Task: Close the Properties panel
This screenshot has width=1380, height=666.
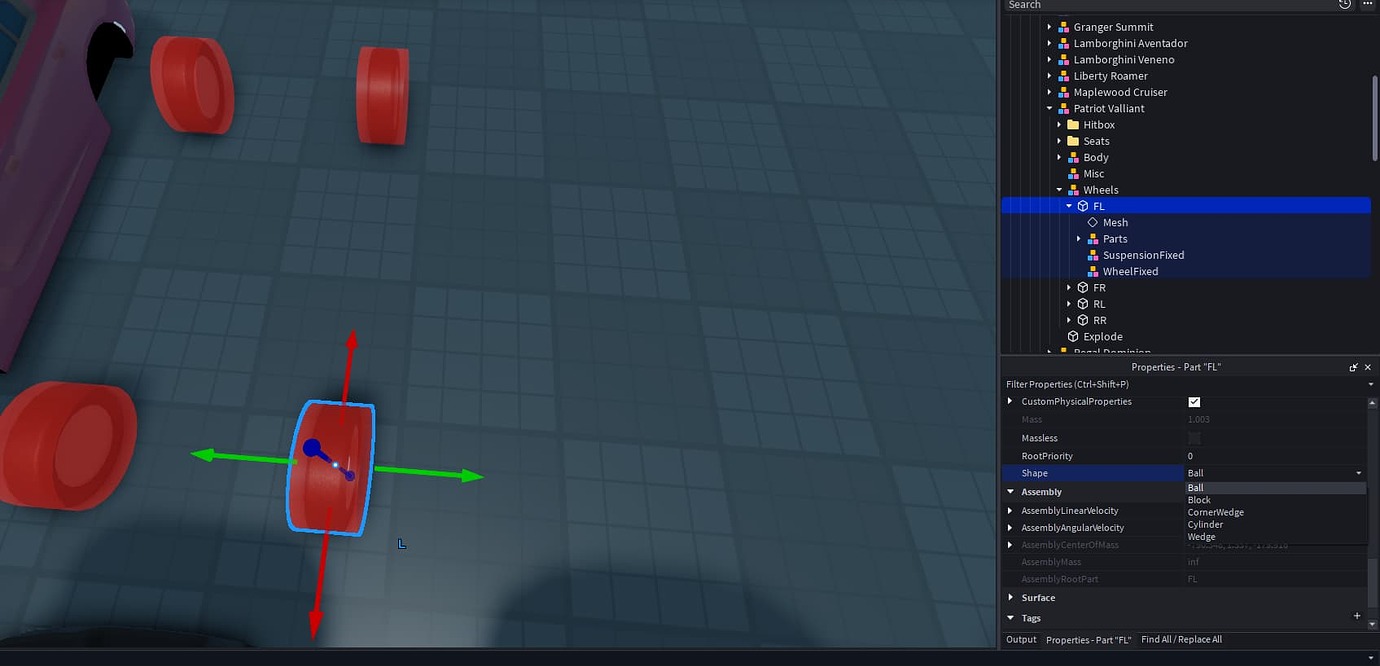Action: 1368,368
